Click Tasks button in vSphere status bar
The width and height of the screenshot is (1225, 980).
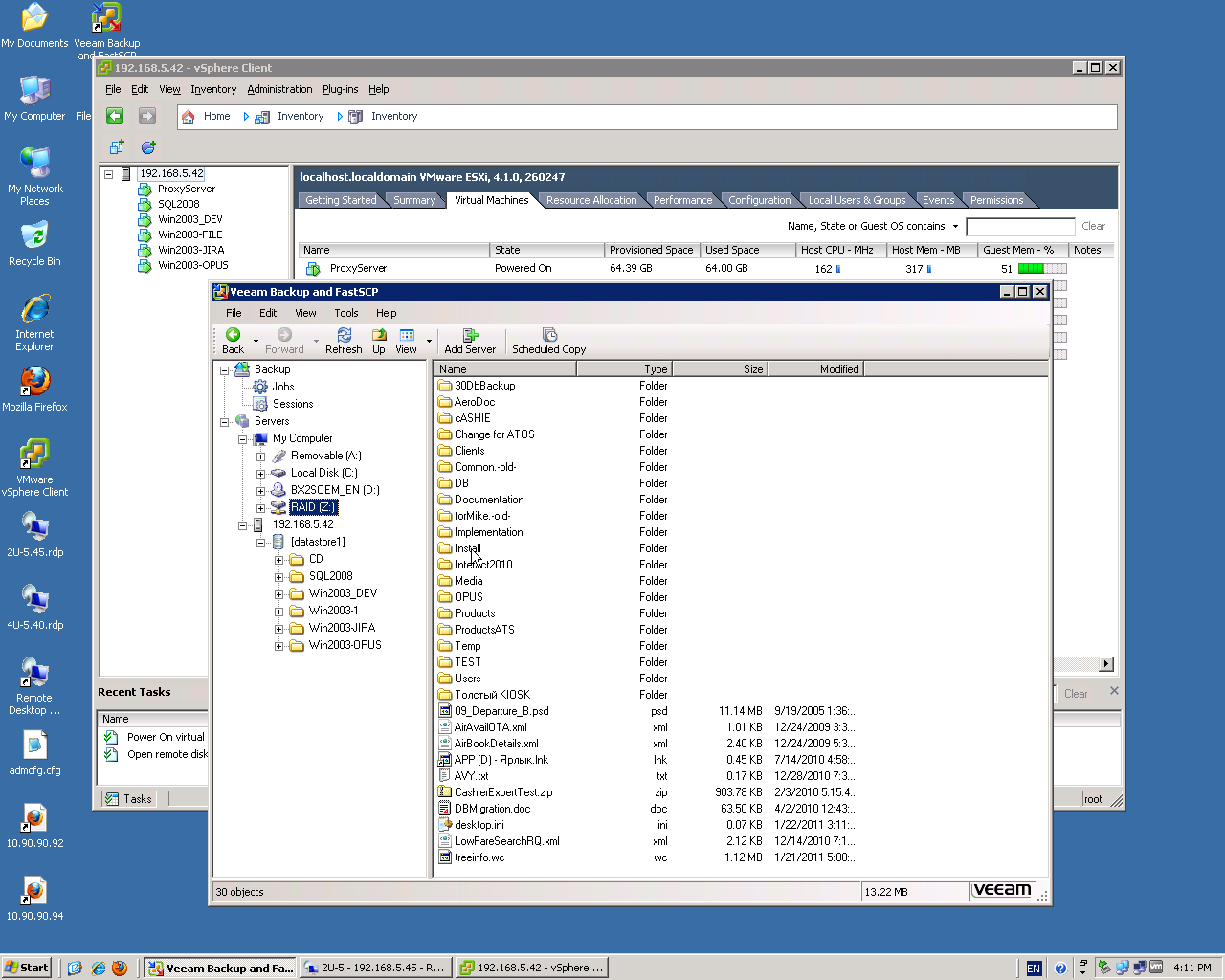(127, 799)
